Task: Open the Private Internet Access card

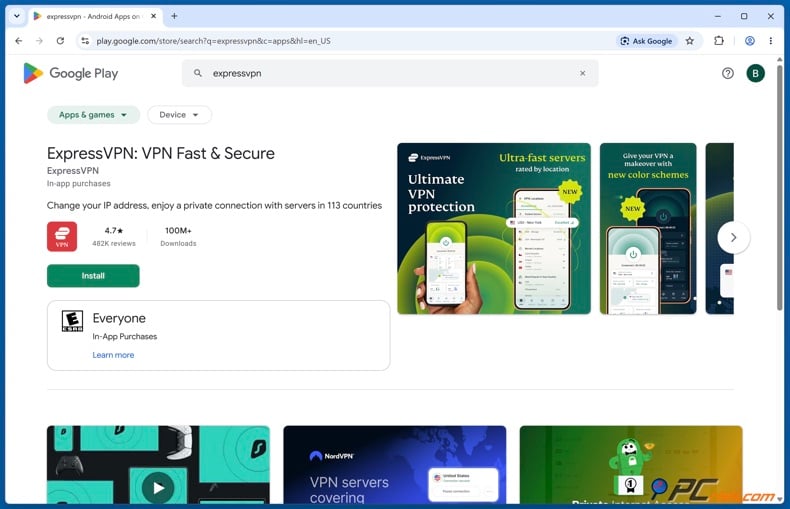Action: coord(631,465)
